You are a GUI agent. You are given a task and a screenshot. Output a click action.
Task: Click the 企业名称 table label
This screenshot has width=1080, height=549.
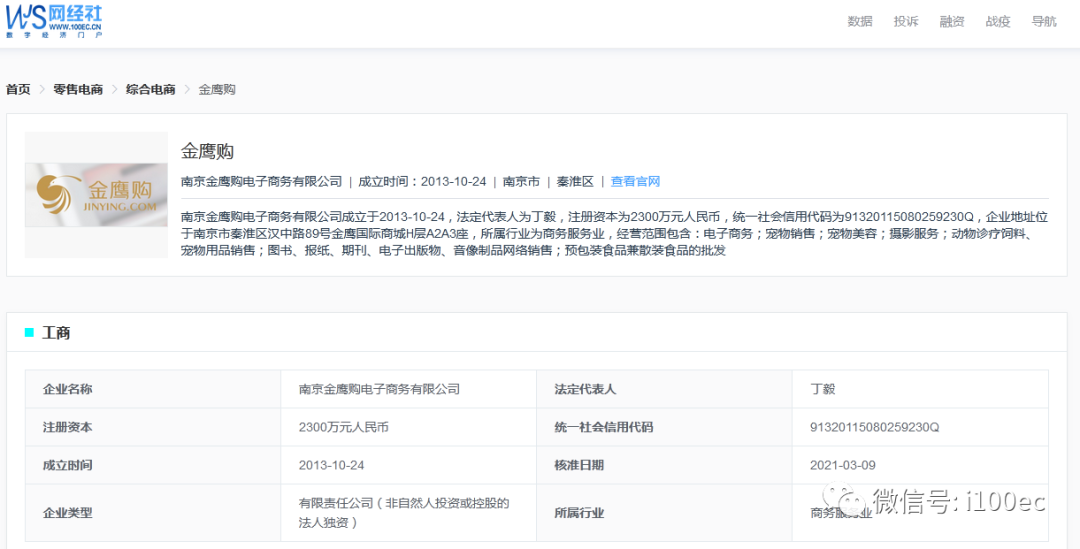pos(68,389)
